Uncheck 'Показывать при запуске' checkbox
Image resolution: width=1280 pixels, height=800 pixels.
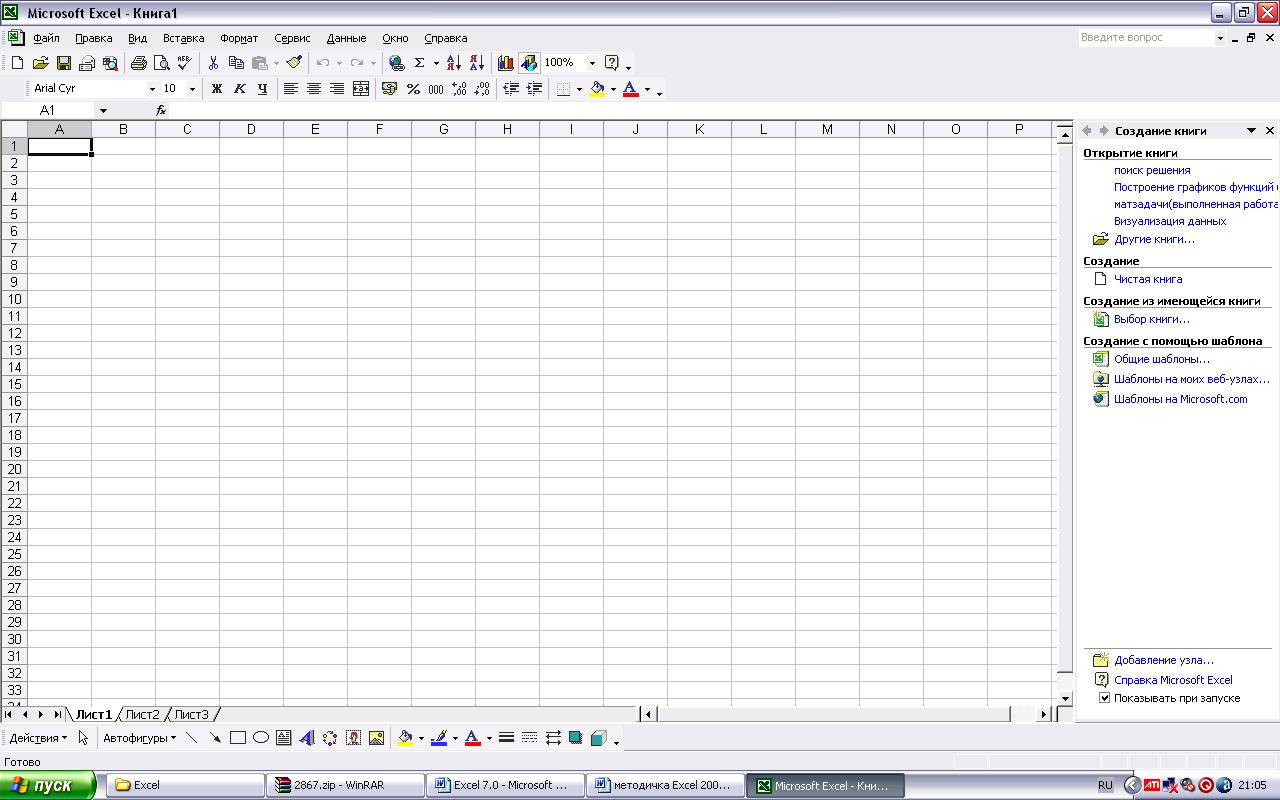1105,698
